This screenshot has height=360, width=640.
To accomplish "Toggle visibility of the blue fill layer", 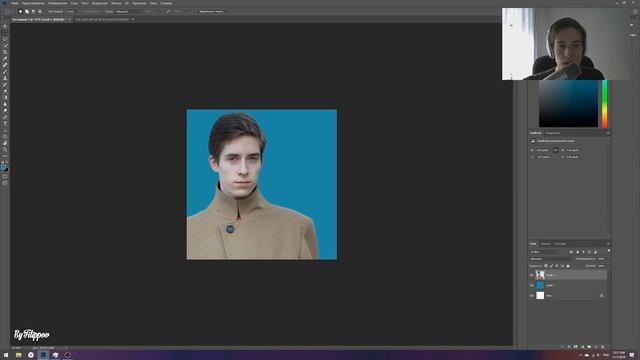I will pyautogui.click(x=531, y=285).
